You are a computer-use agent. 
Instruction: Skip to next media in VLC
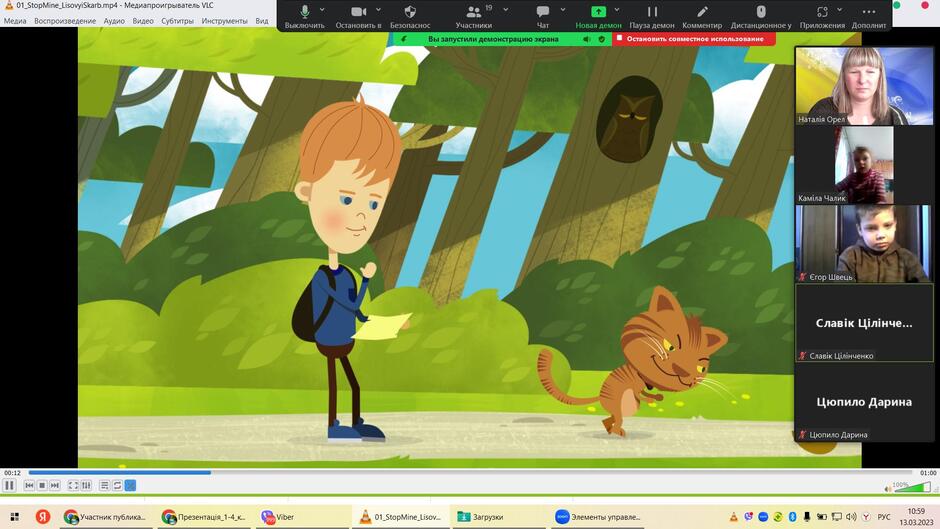pos(55,485)
